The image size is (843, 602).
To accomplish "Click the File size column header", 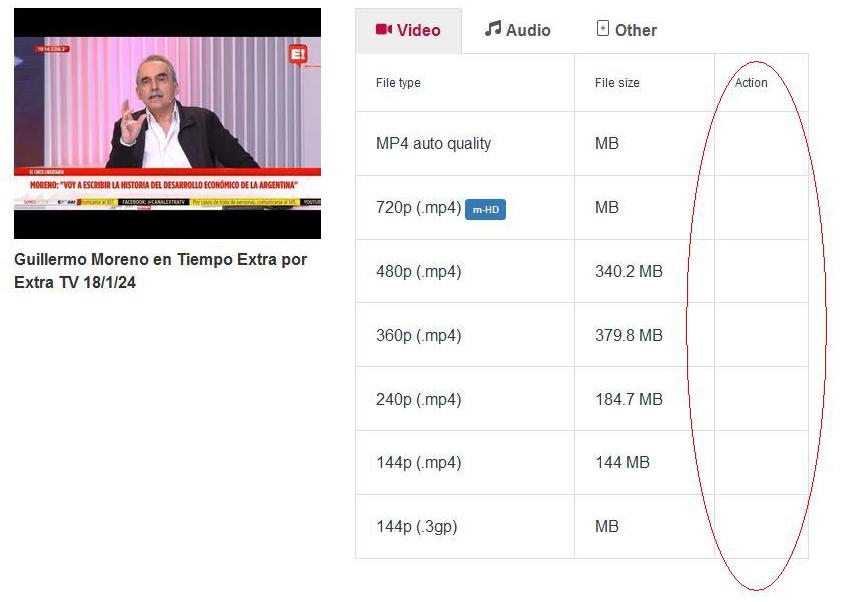I will [x=617, y=83].
